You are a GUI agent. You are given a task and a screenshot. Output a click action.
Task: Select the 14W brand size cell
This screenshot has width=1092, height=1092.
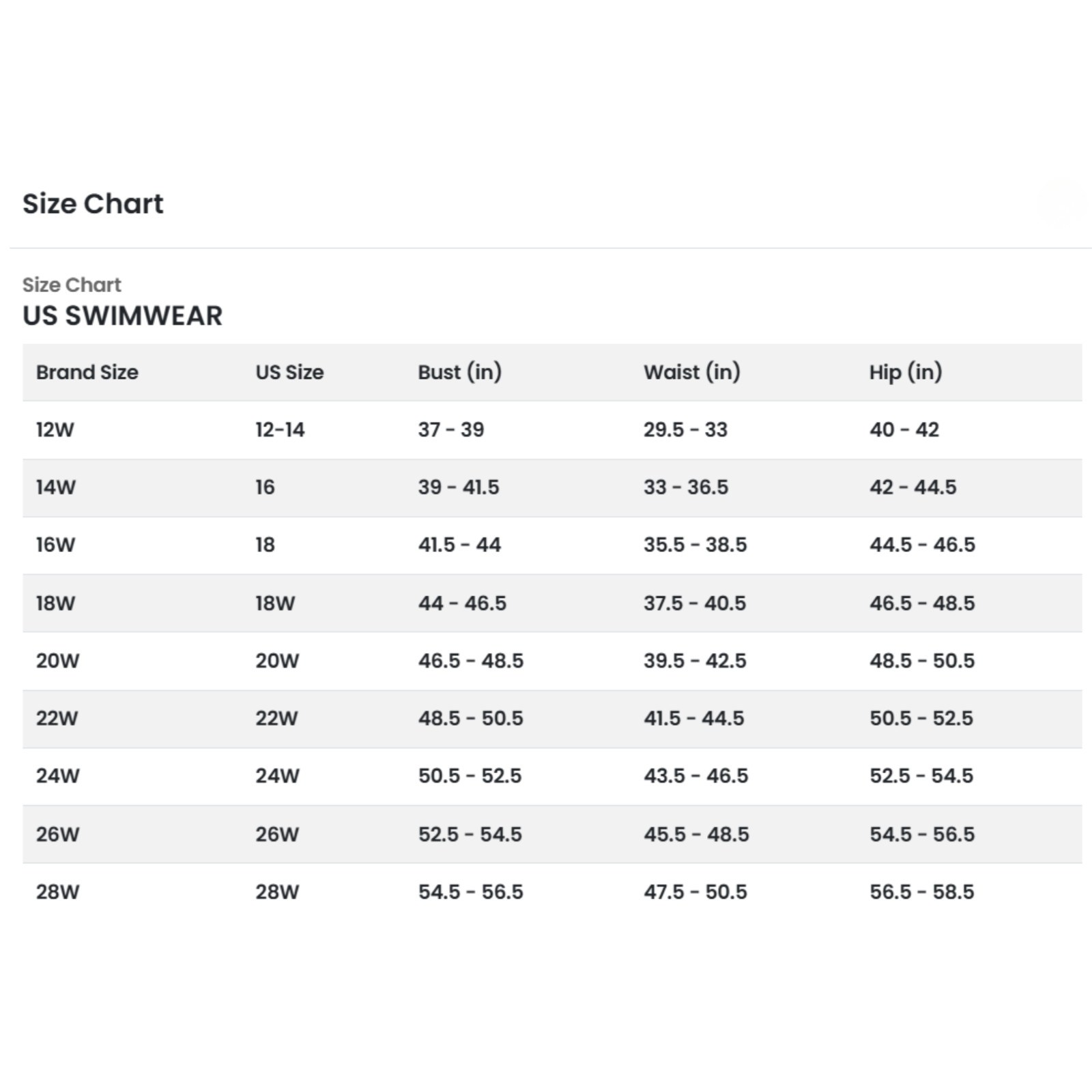pyautogui.click(x=56, y=487)
